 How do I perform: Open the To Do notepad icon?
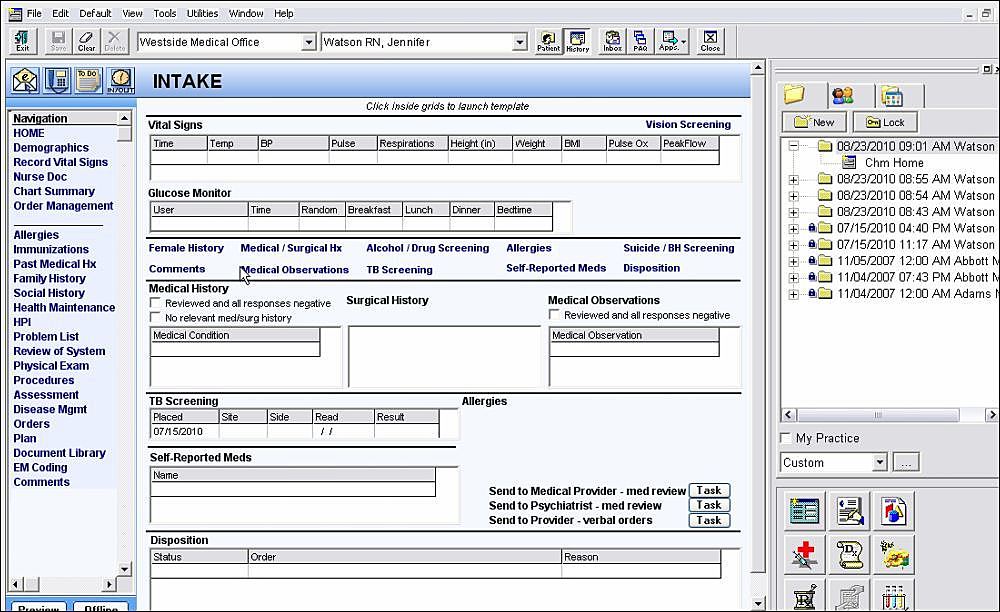[88, 80]
